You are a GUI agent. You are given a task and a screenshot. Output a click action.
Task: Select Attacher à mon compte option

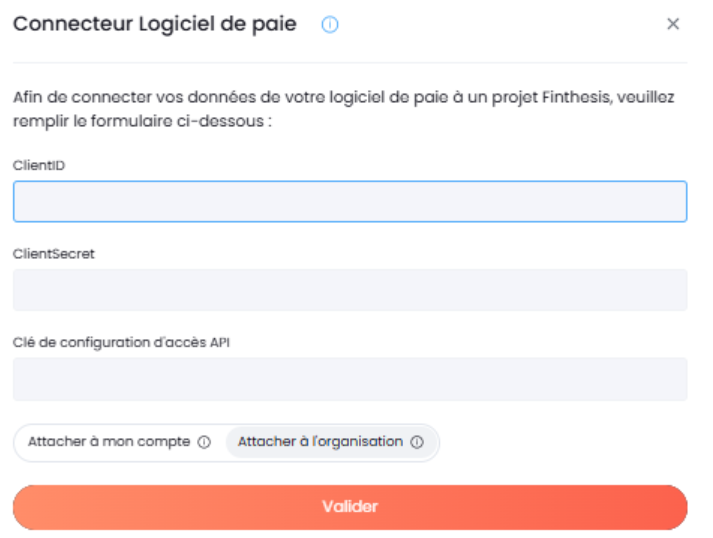coord(119,442)
